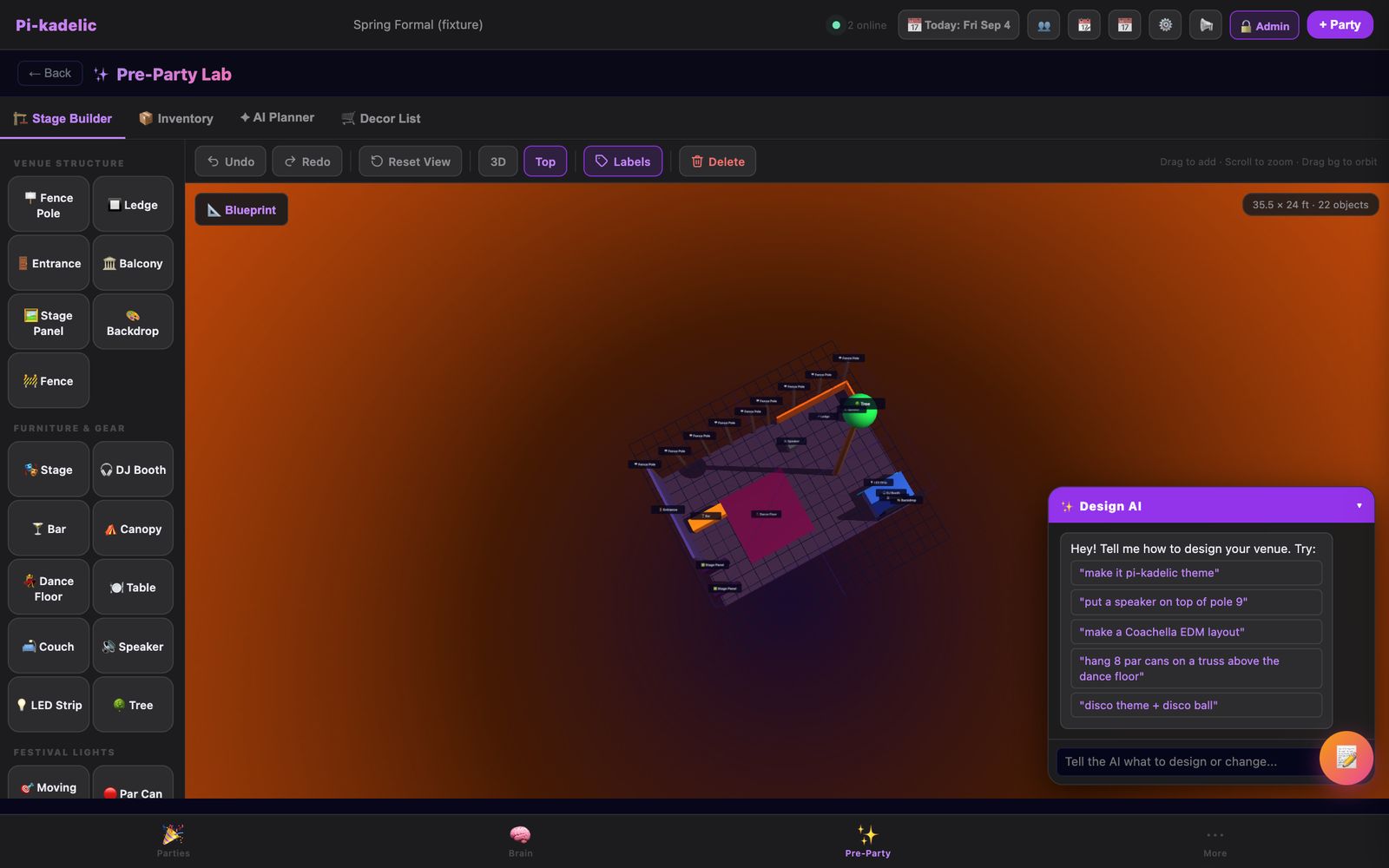This screenshot has width=1389, height=868.
Task: Add a Tree item
Action: coord(133,705)
